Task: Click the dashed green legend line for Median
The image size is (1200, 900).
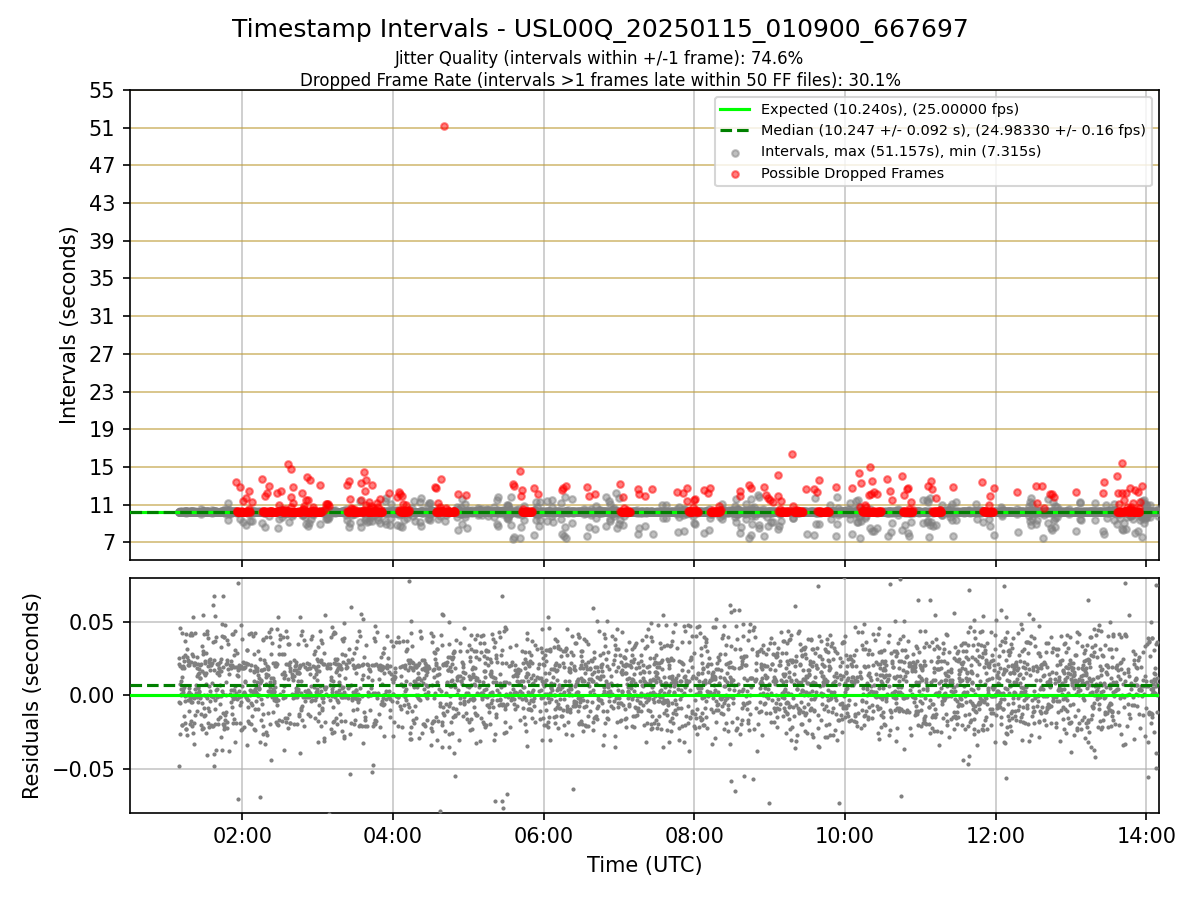Action: (735, 130)
